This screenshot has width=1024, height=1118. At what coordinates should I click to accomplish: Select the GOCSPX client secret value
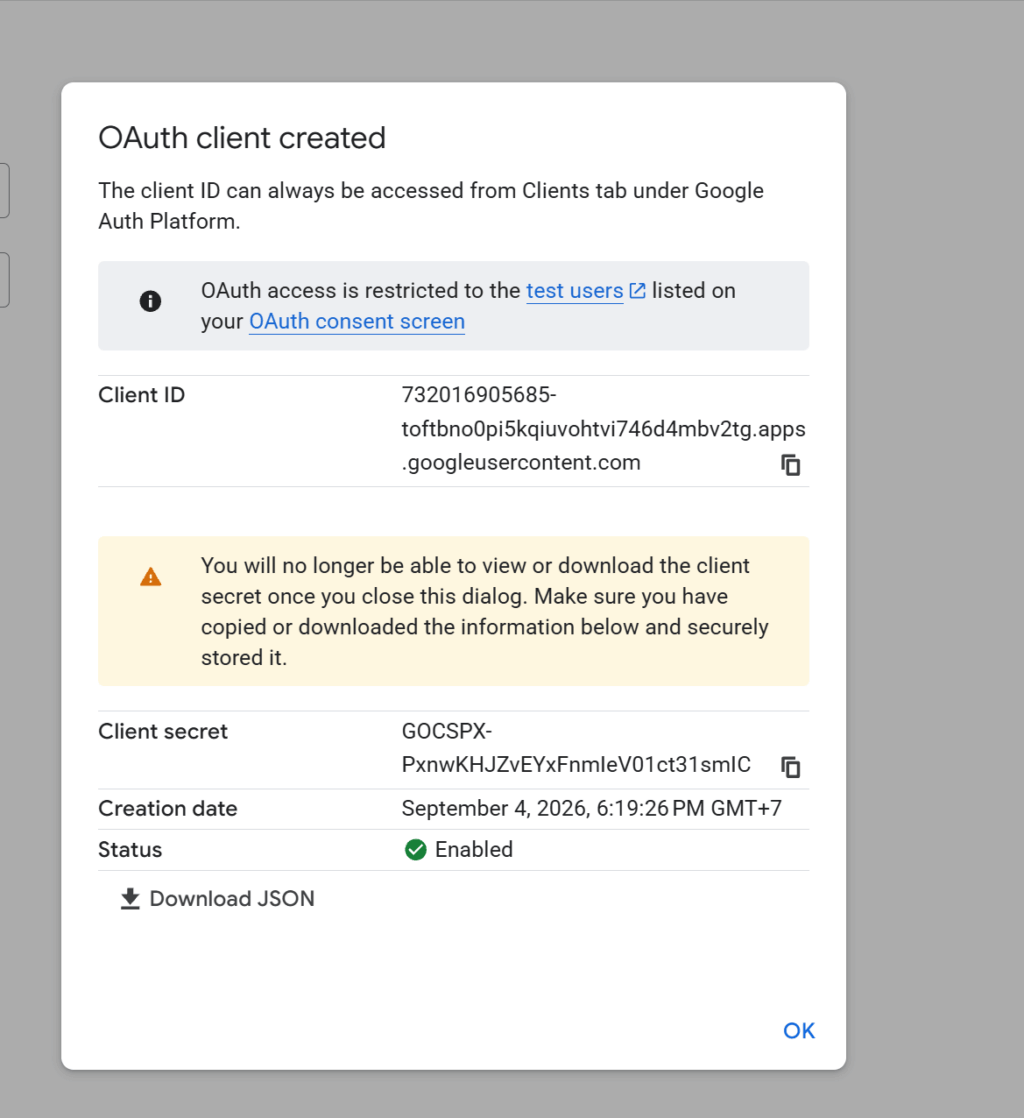(x=576, y=748)
